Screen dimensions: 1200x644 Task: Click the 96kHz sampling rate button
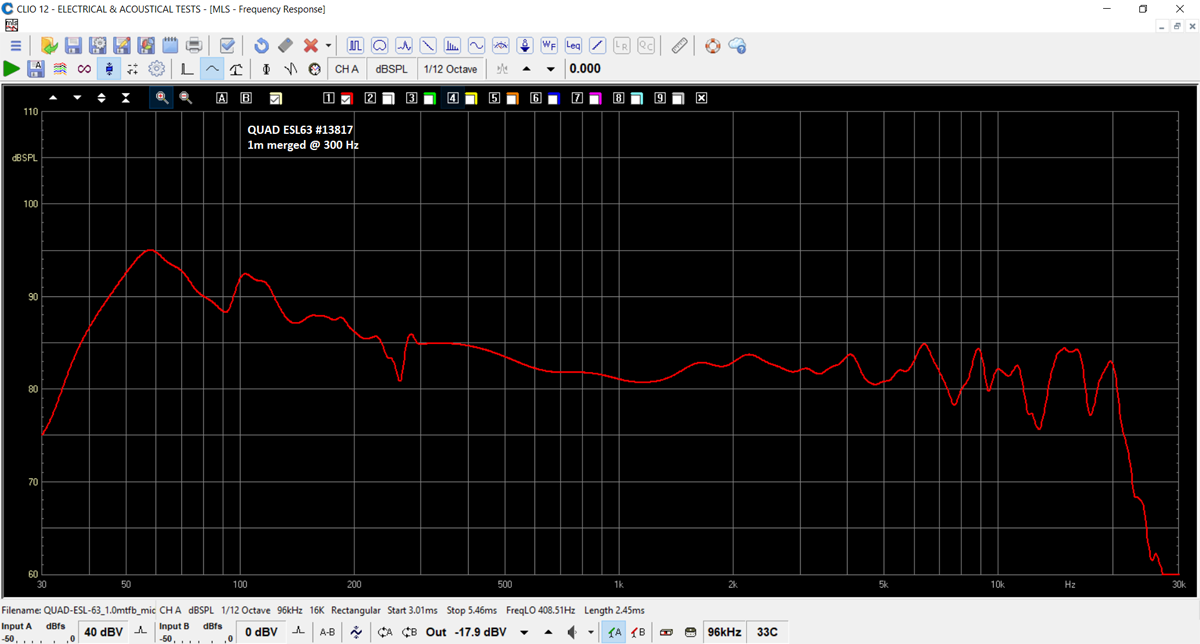[x=724, y=632]
